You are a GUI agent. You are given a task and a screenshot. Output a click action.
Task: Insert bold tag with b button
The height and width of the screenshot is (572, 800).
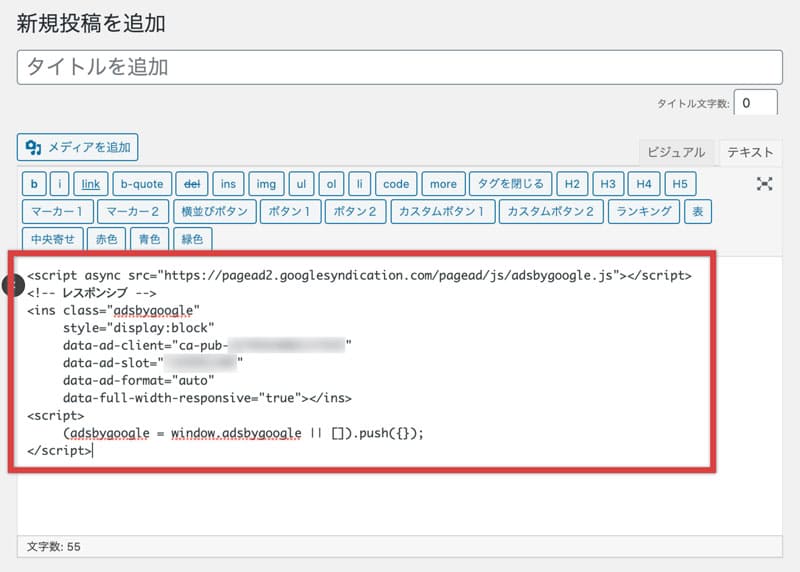pyautogui.click(x=34, y=184)
